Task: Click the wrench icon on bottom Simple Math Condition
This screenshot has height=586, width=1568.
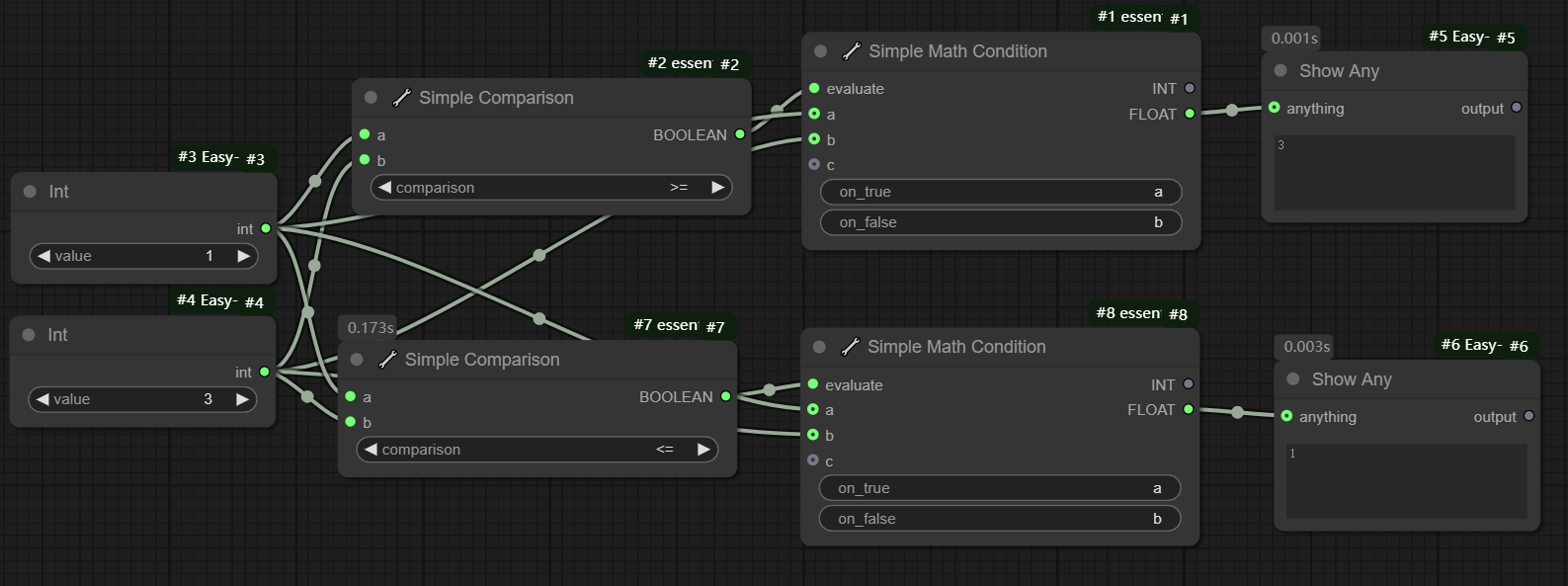Action: click(x=850, y=347)
